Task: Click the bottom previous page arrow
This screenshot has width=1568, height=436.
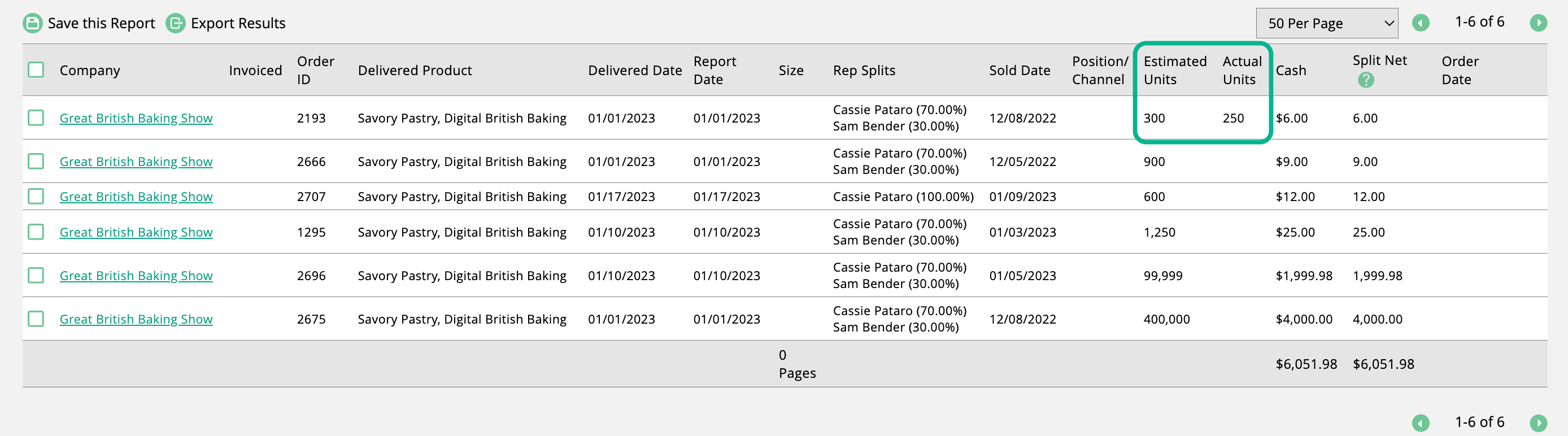Action: click(1421, 422)
